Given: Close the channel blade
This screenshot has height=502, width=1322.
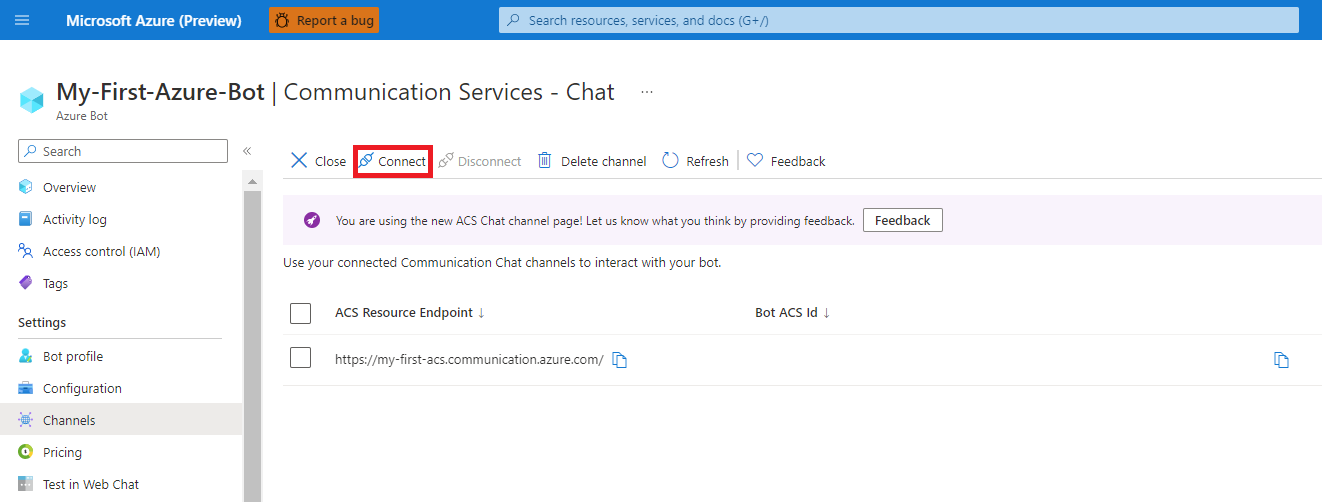Looking at the screenshot, I should [318, 161].
